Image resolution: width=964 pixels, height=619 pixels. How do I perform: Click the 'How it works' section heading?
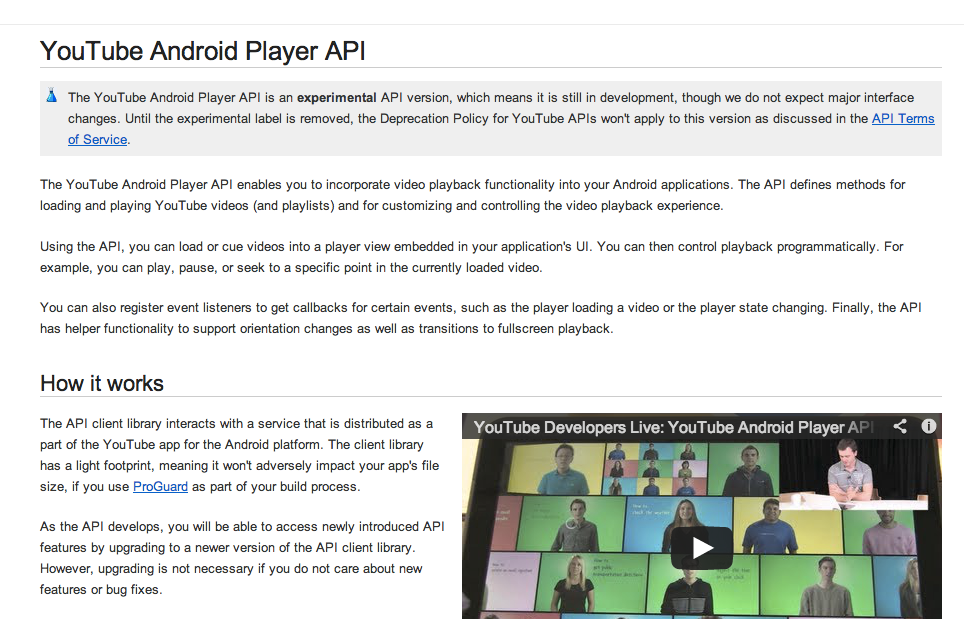(102, 383)
